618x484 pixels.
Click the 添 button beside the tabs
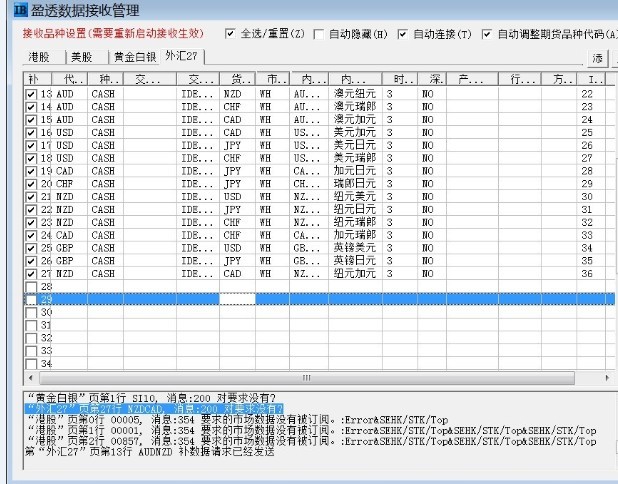click(x=598, y=58)
